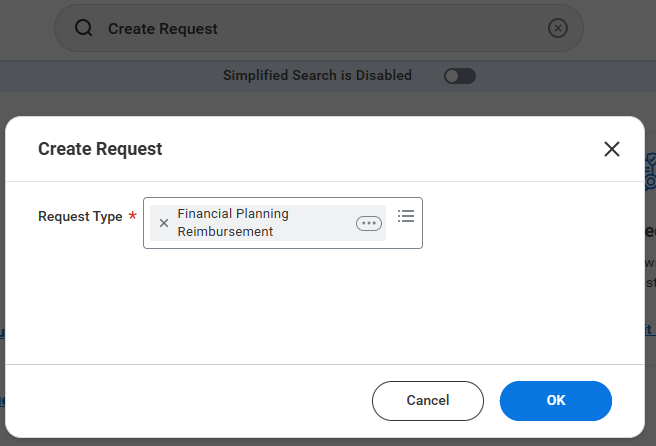Clear the search box with circled X
This screenshot has width=656, height=446.
(x=558, y=28)
